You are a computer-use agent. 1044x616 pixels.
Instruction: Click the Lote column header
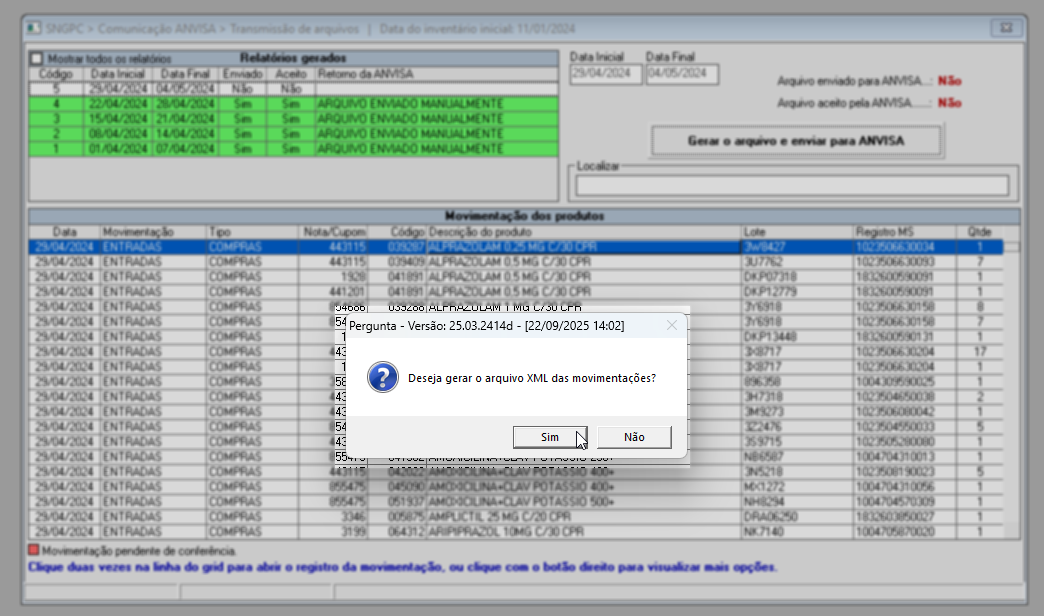point(798,232)
